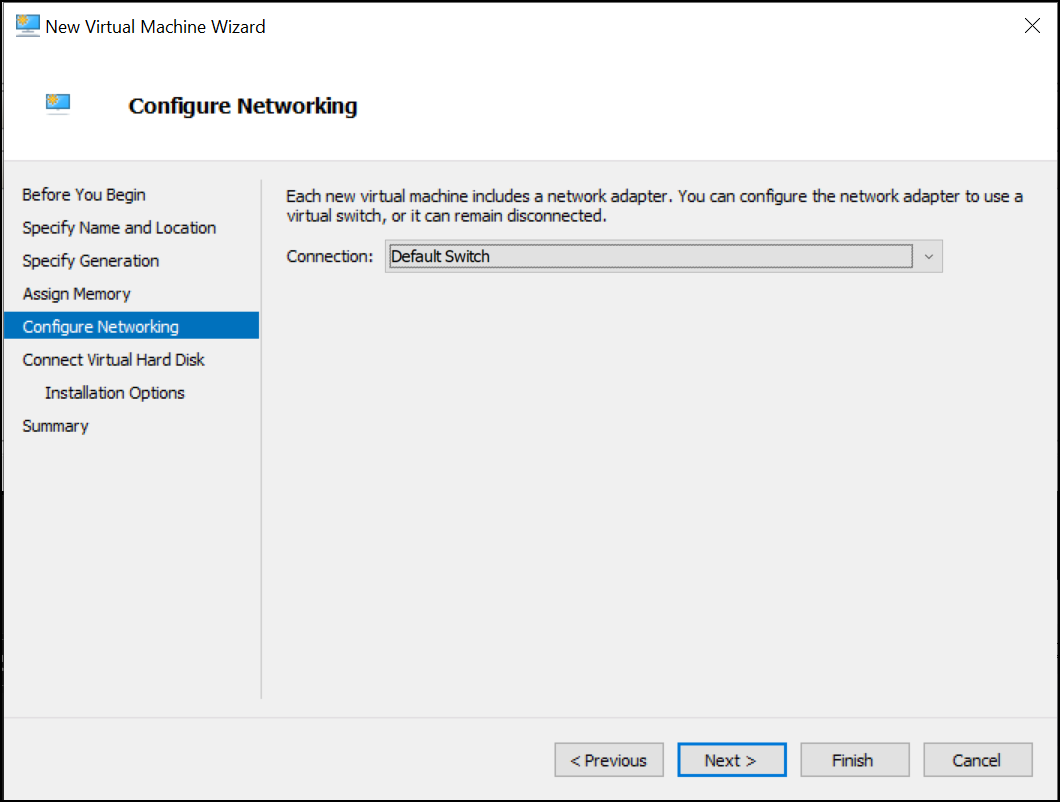
Task: Click the Default Switch selection field
Action: coord(650,256)
